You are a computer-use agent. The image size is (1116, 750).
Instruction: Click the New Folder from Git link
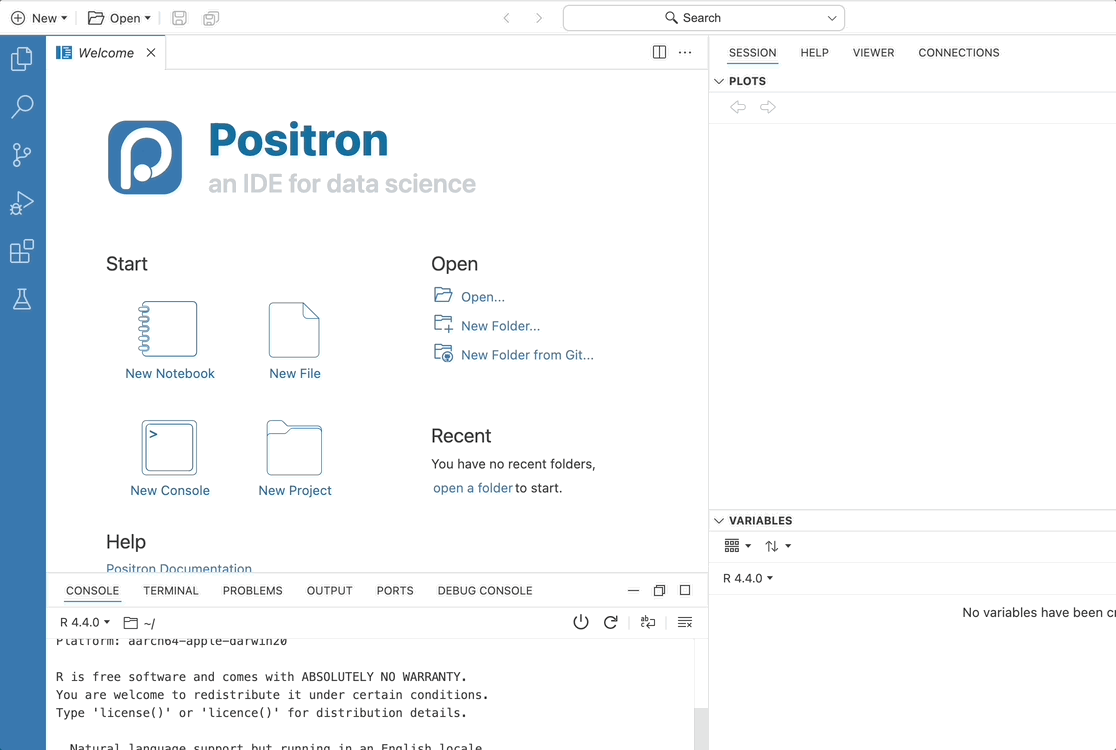pyautogui.click(x=526, y=355)
